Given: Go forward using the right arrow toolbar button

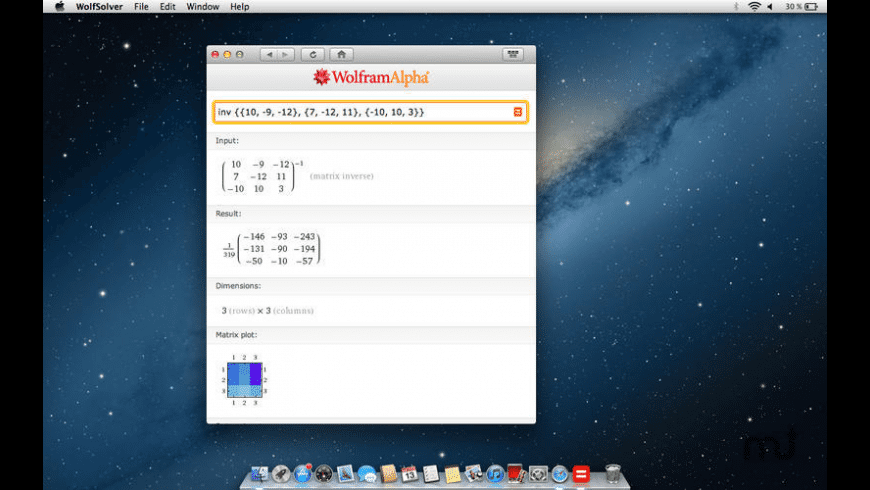Looking at the screenshot, I should click(285, 54).
